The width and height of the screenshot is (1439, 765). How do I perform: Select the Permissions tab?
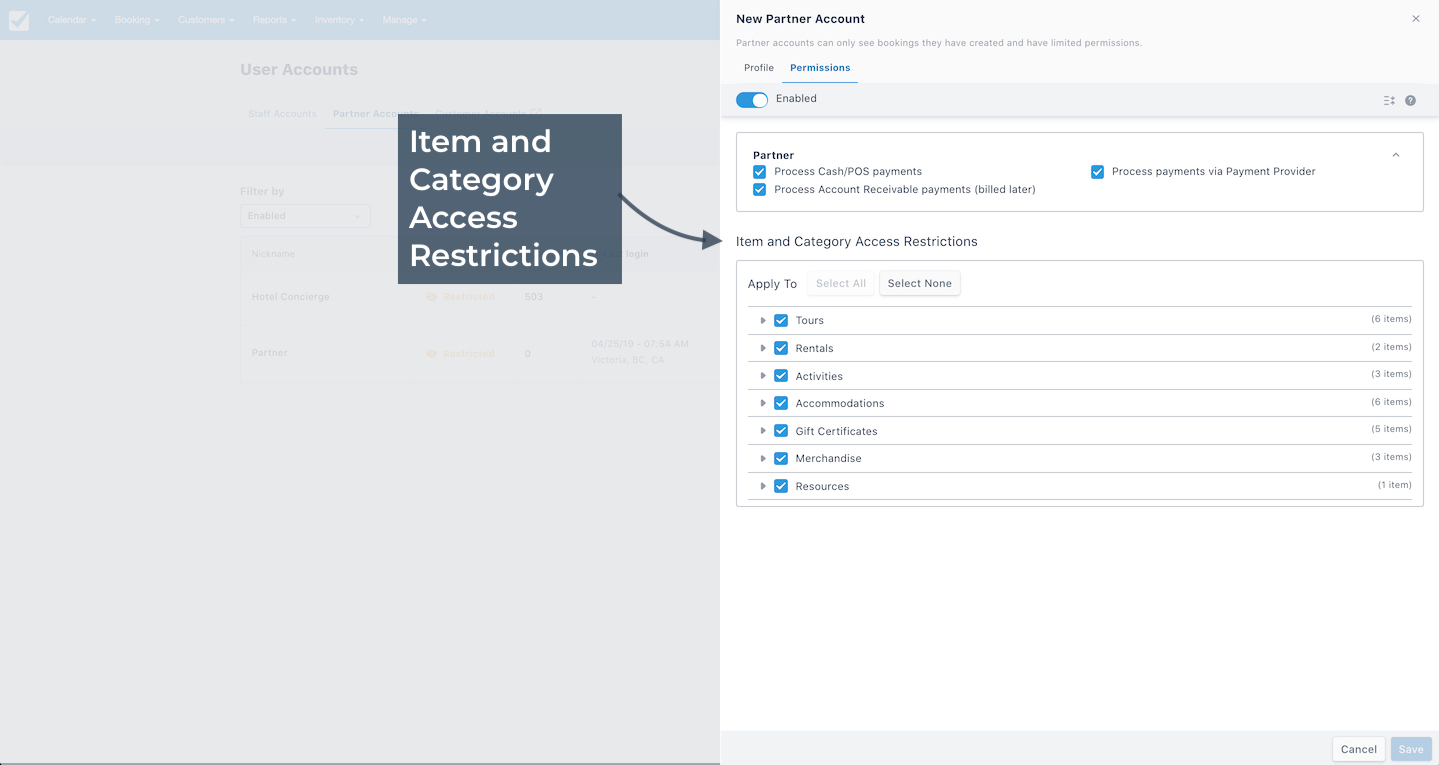coord(820,68)
